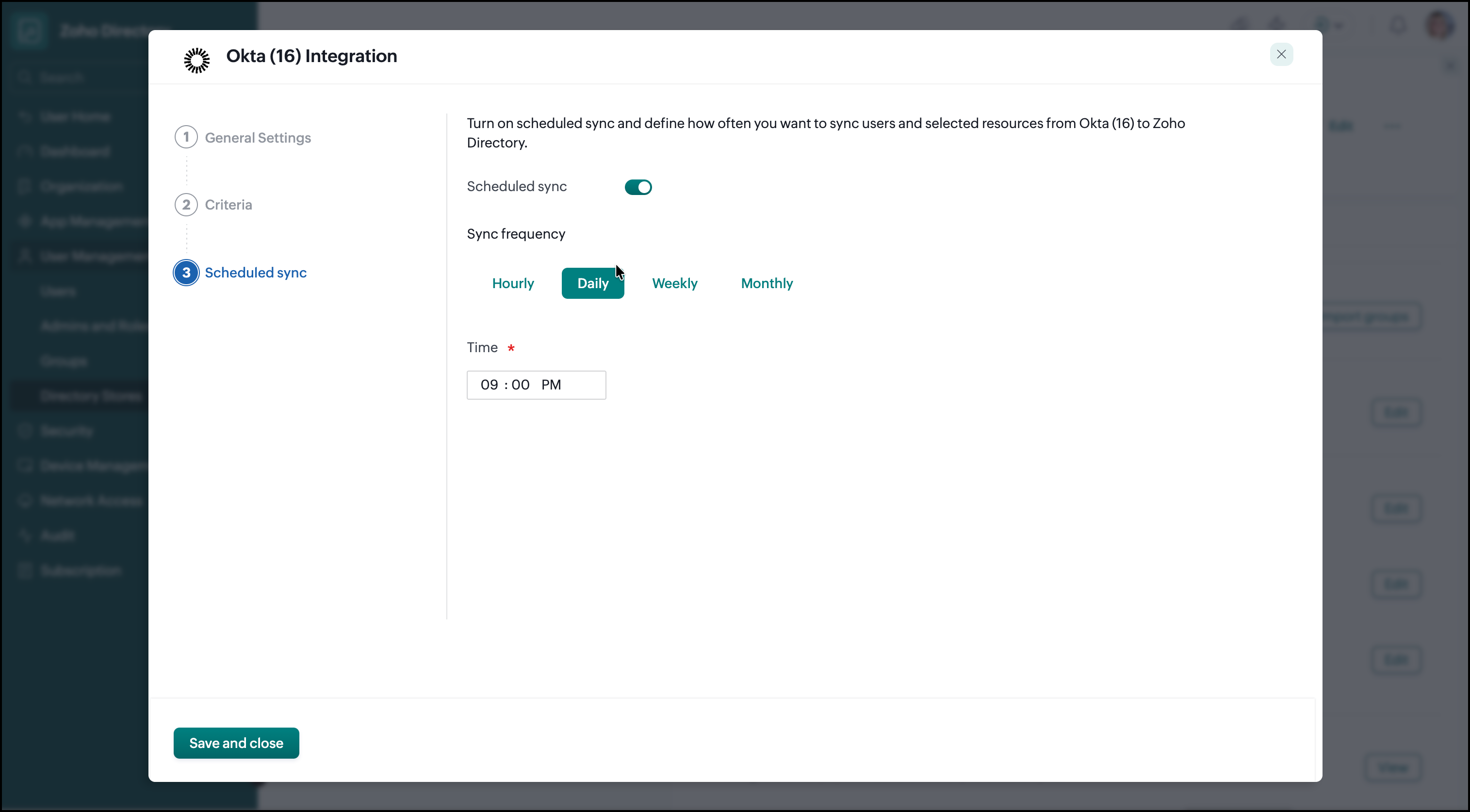This screenshot has height=812, width=1470.
Task: Click the Zoho Directory logo icon
Action: (29, 30)
